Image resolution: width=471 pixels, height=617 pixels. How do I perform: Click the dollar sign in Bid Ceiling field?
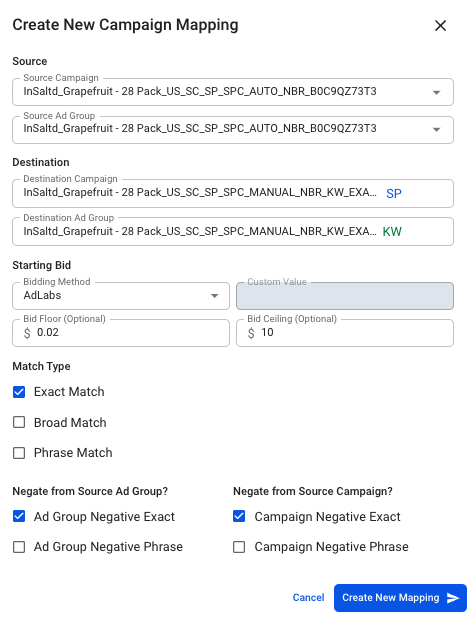tap(251, 333)
